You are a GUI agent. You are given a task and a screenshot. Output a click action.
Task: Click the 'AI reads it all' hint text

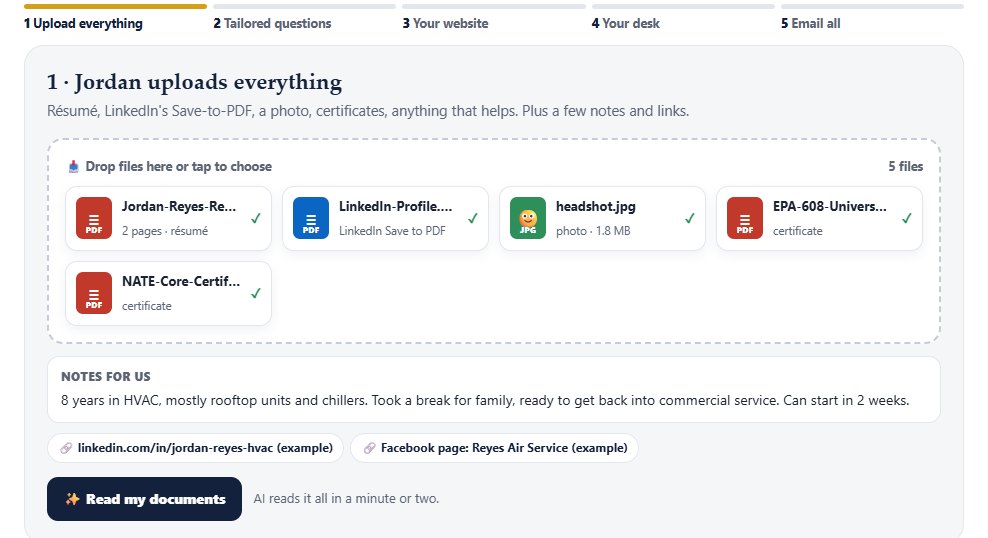pyautogui.click(x=346, y=498)
